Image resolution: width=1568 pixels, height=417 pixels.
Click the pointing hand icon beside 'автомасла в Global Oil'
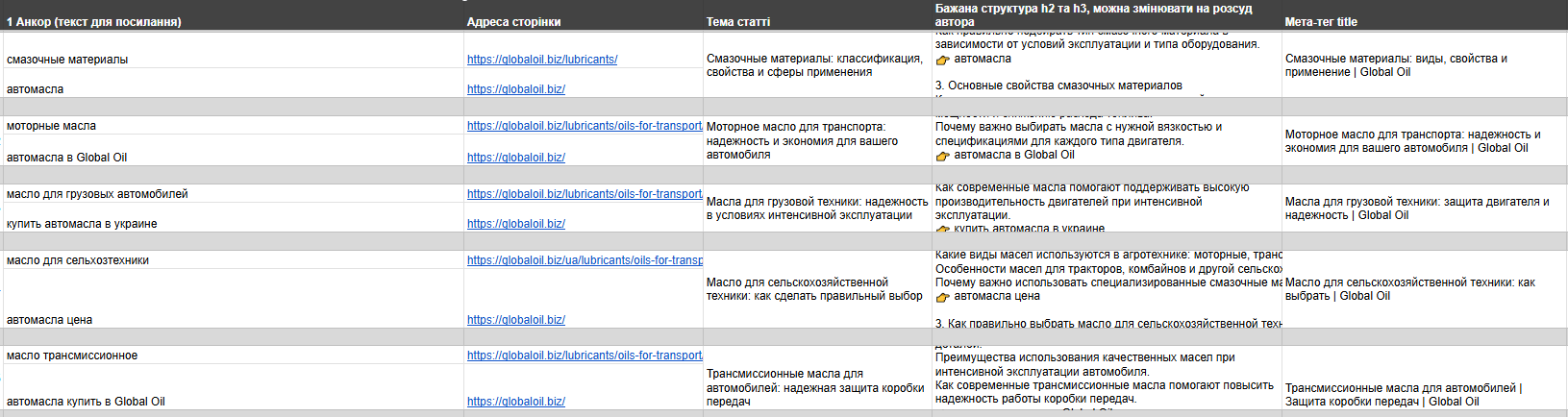(x=942, y=156)
